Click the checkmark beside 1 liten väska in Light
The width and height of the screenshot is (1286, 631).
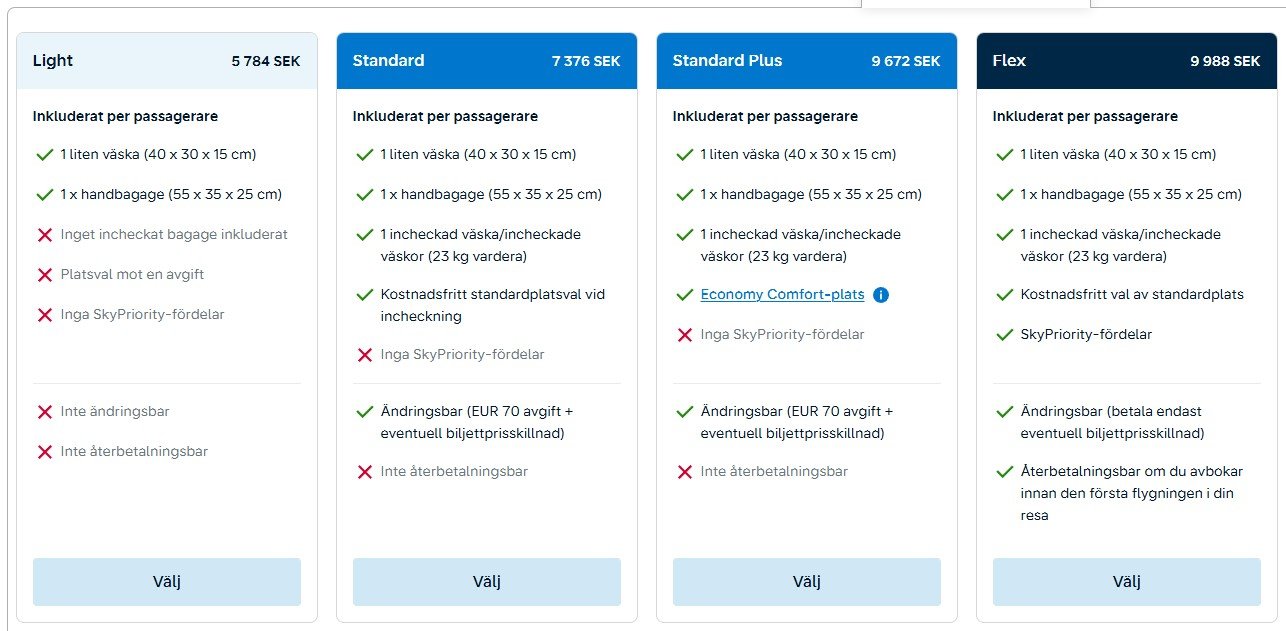tap(44, 154)
